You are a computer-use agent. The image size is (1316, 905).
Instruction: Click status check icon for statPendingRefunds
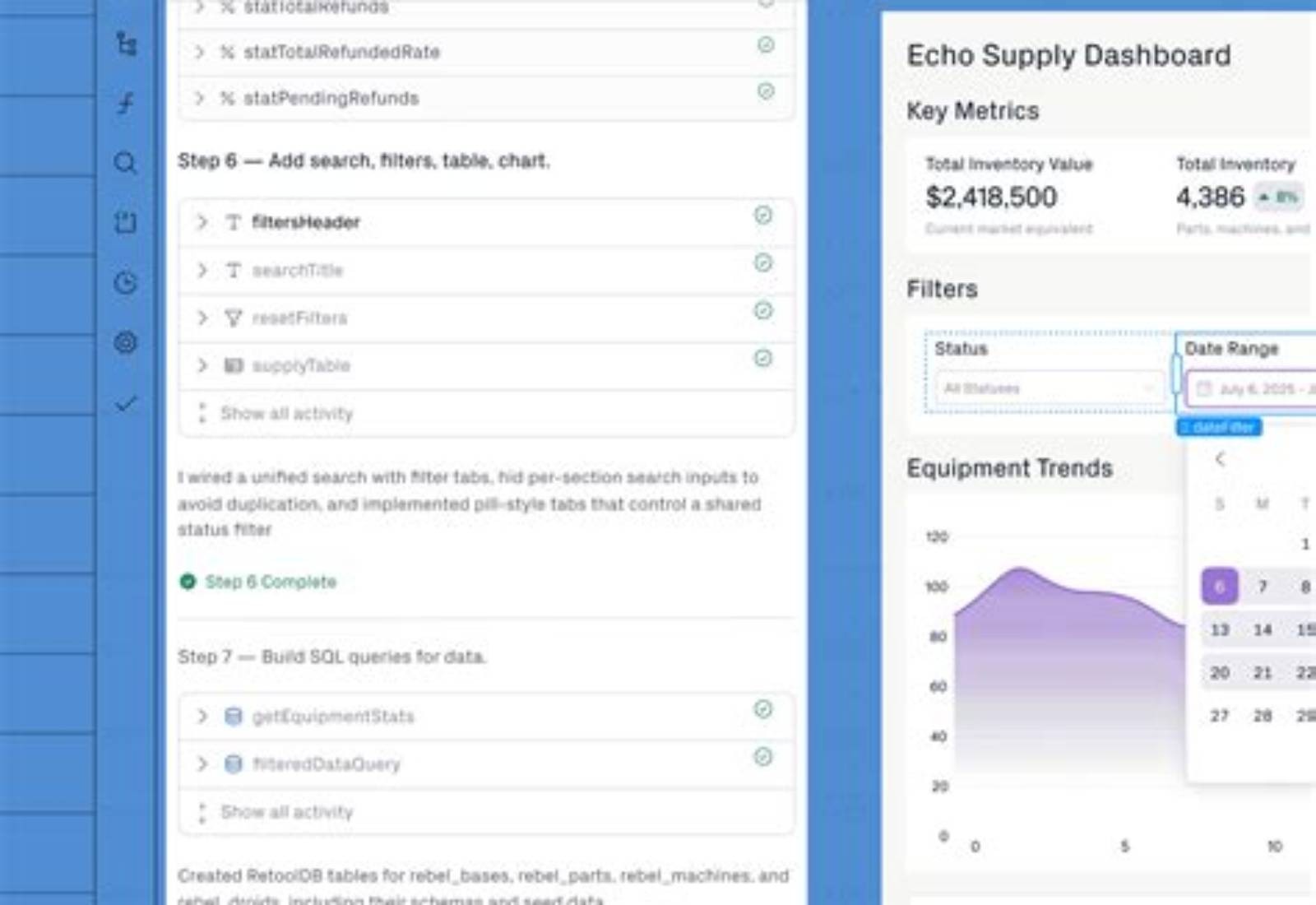(766, 91)
